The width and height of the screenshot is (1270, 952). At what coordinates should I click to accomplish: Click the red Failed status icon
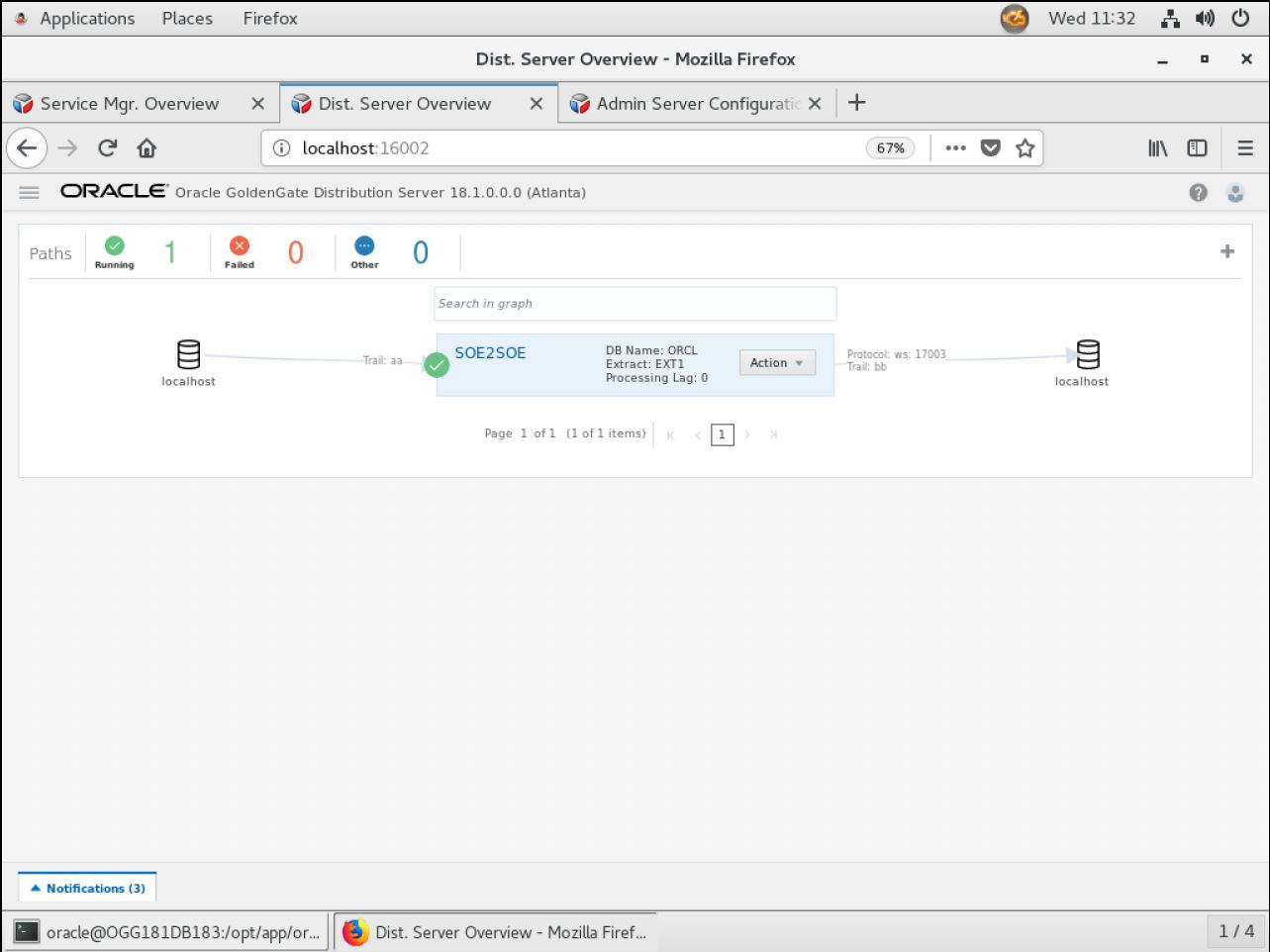click(x=240, y=245)
